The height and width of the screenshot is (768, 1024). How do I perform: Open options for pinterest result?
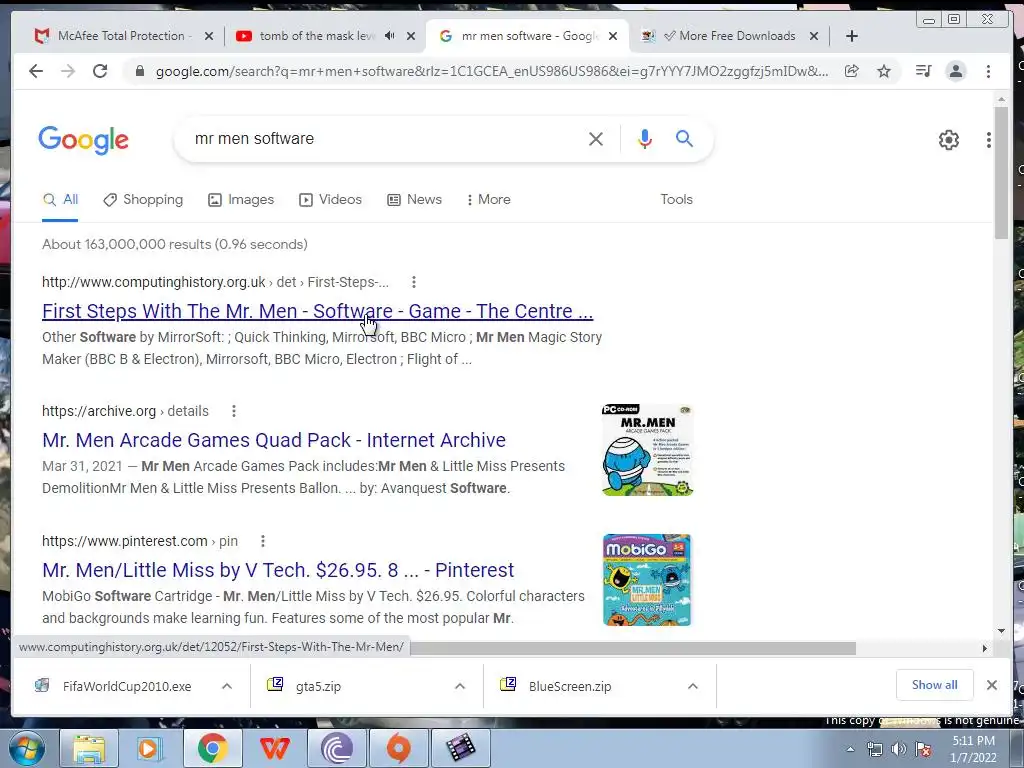click(263, 541)
